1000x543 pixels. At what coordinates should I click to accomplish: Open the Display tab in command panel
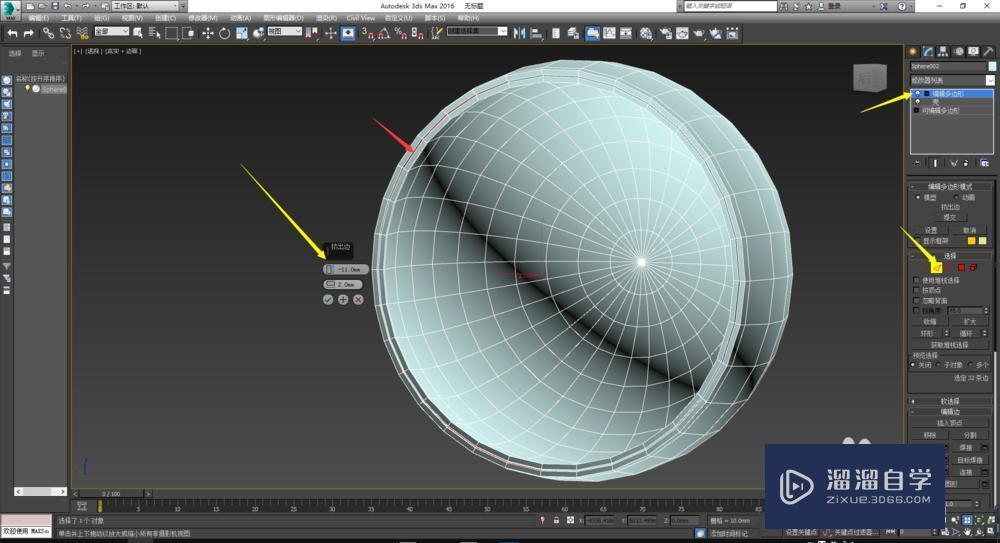(973, 52)
